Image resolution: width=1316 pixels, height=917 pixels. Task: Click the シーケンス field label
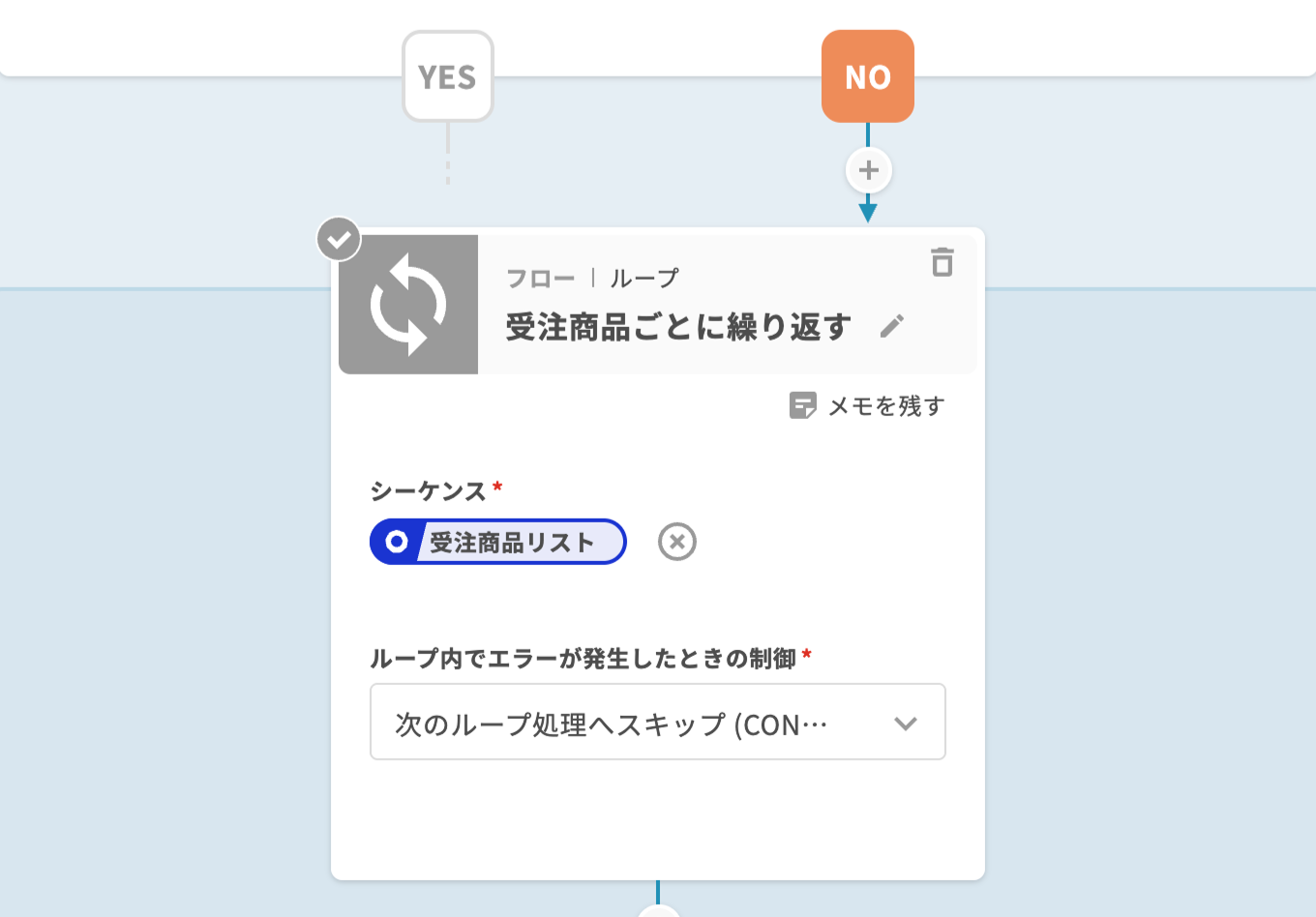(428, 491)
